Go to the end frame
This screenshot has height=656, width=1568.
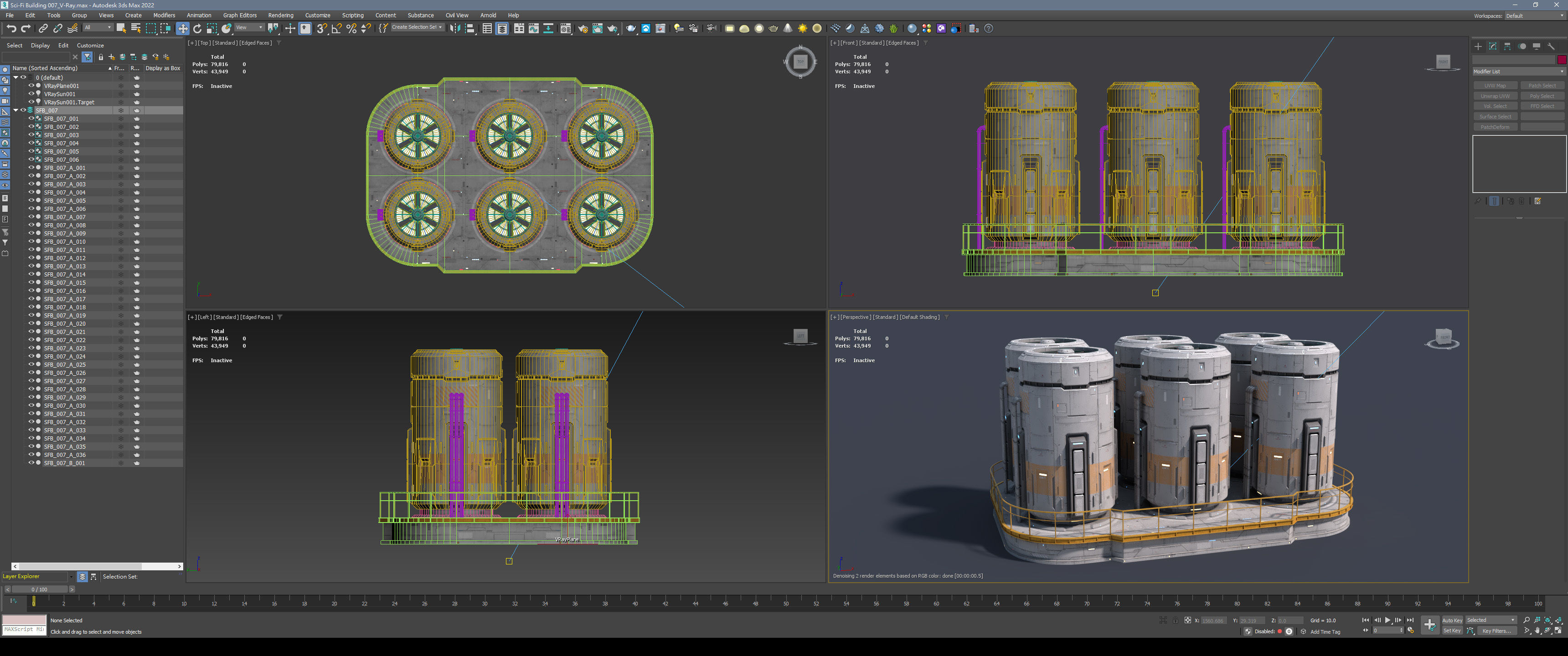[1410, 620]
